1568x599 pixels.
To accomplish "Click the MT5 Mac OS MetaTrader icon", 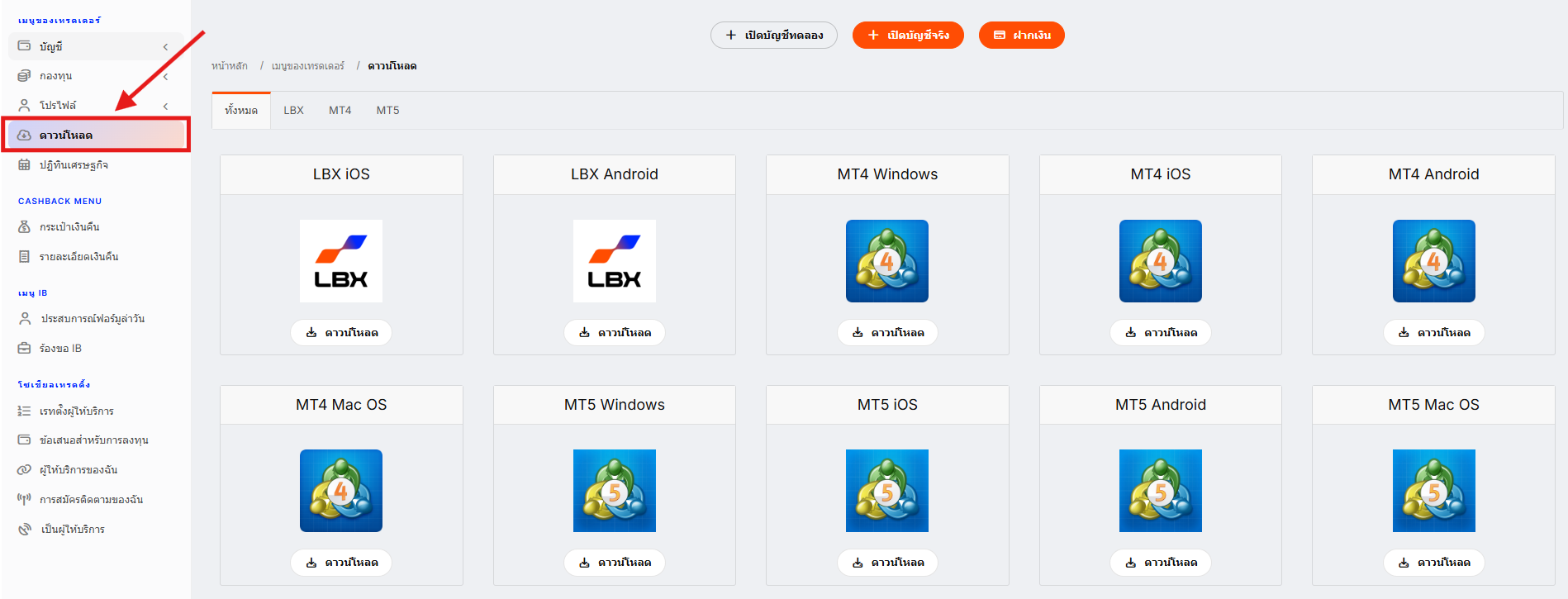I will click(1434, 491).
